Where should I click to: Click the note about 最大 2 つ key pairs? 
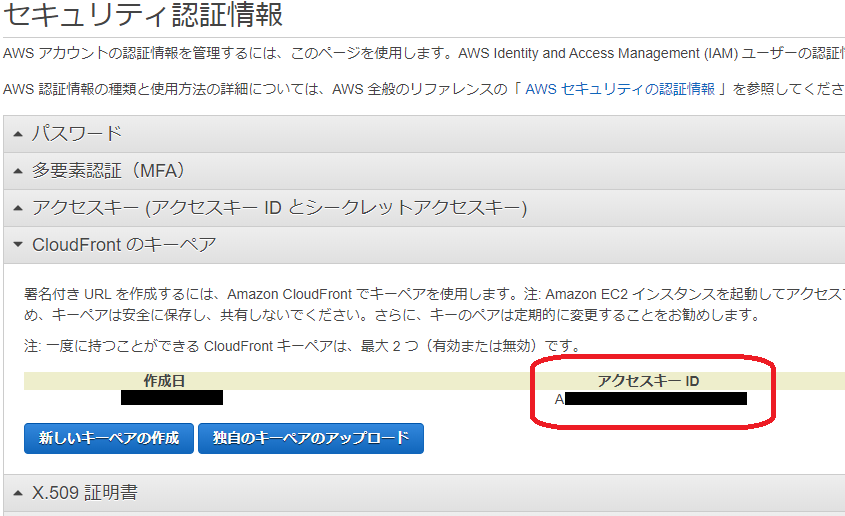tap(302, 346)
